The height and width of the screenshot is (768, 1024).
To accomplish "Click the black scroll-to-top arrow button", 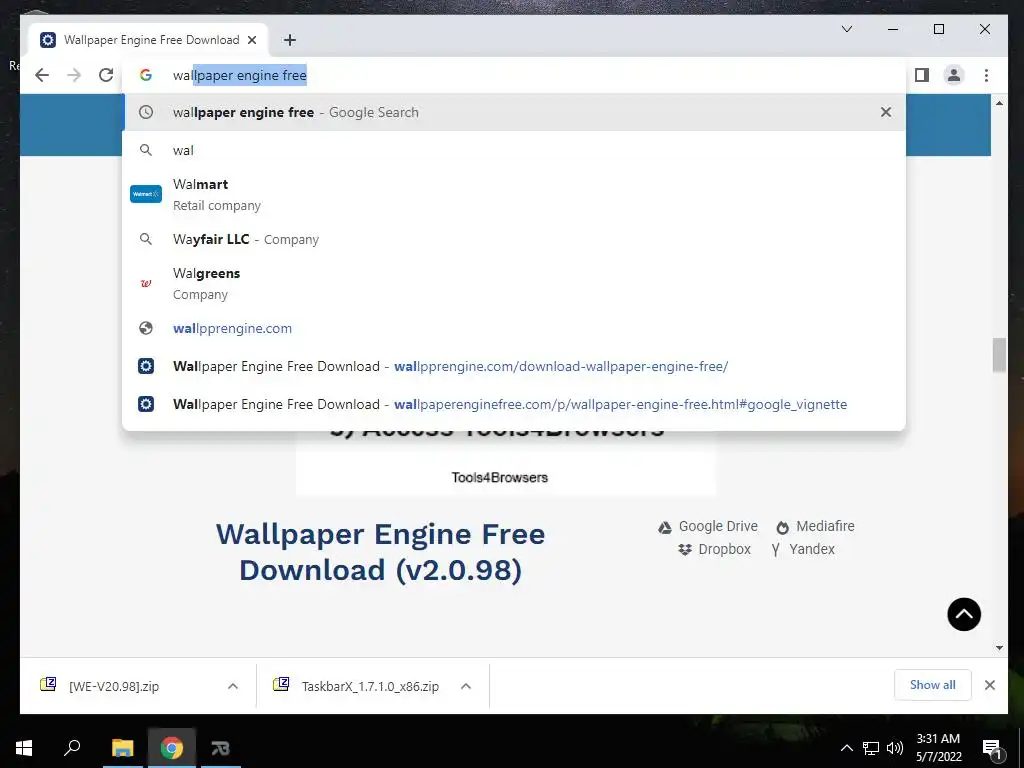I will (x=964, y=614).
